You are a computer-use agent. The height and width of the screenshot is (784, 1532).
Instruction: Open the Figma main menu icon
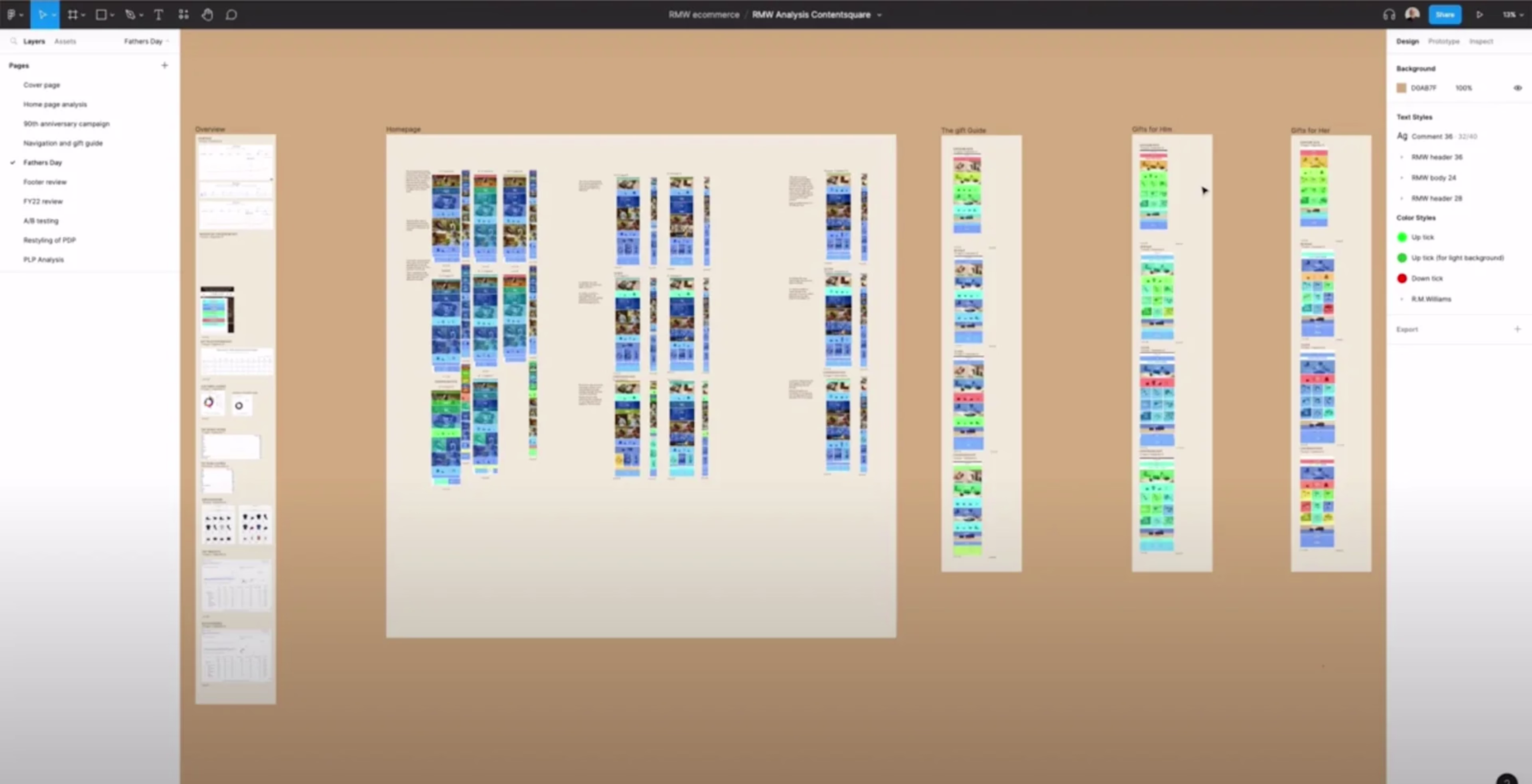click(x=11, y=15)
